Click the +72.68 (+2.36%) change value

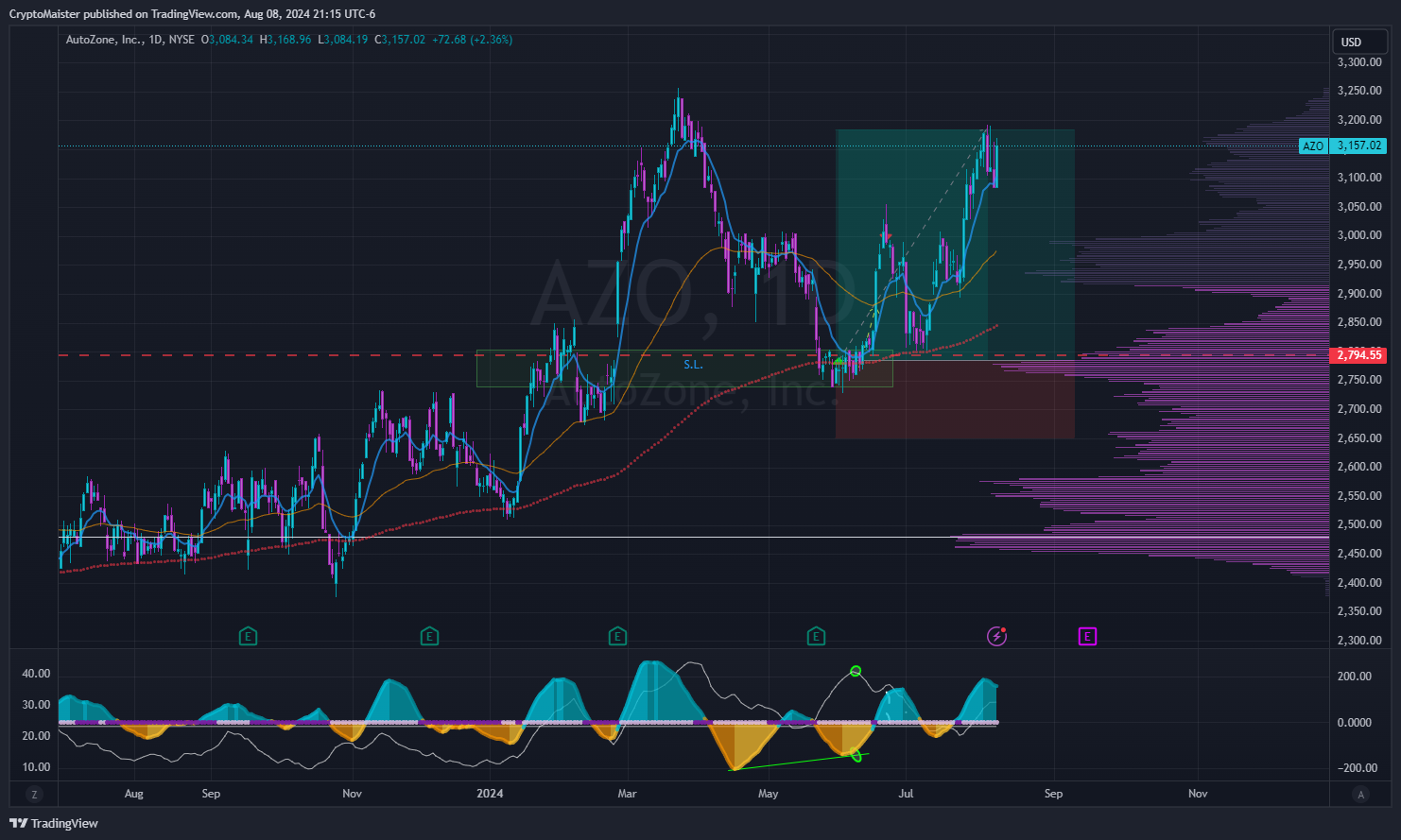(472, 40)
